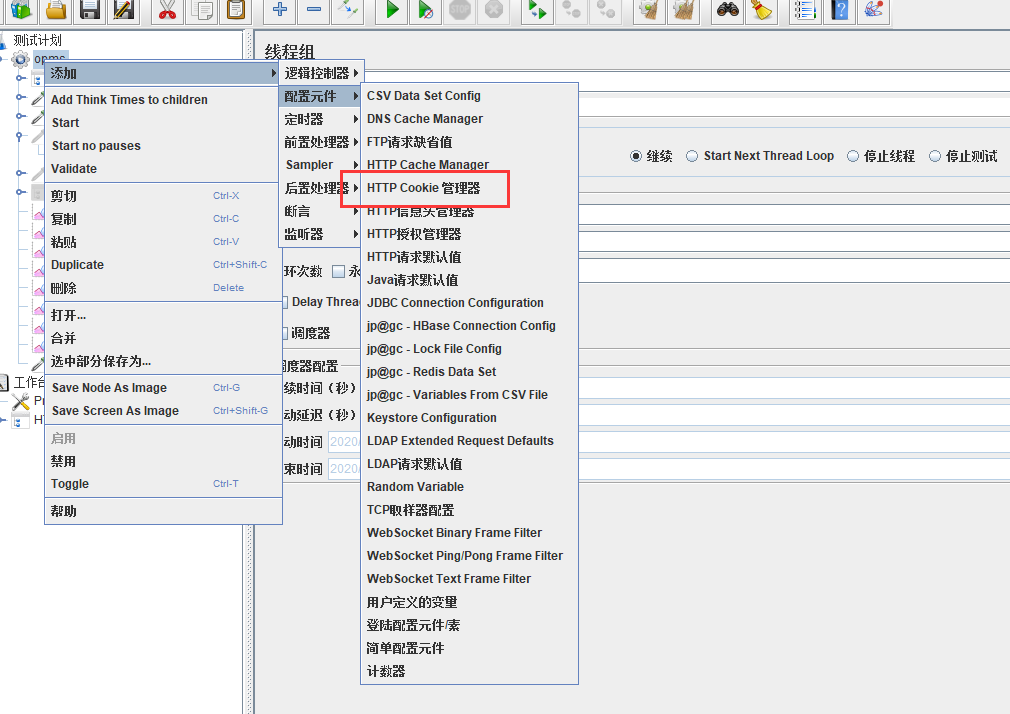Open the Help question-mark icon
The height and width of the screenshot is (714, 1010).
pyautogui.click(x=838, y=11)
